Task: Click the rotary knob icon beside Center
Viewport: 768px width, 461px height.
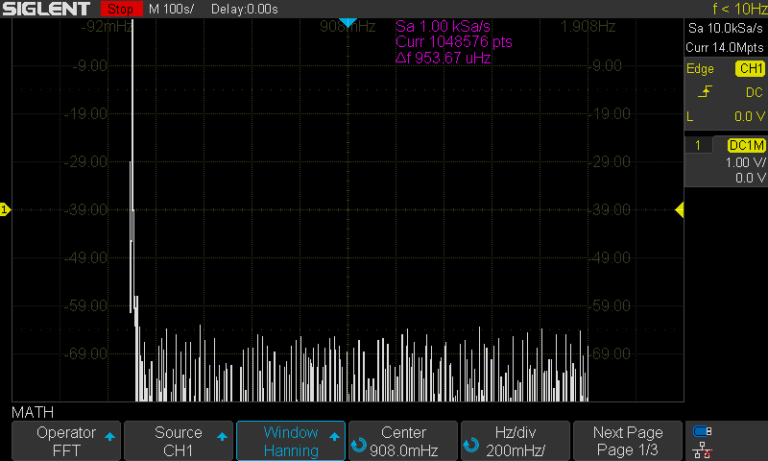Action: (x=358, y=442)
